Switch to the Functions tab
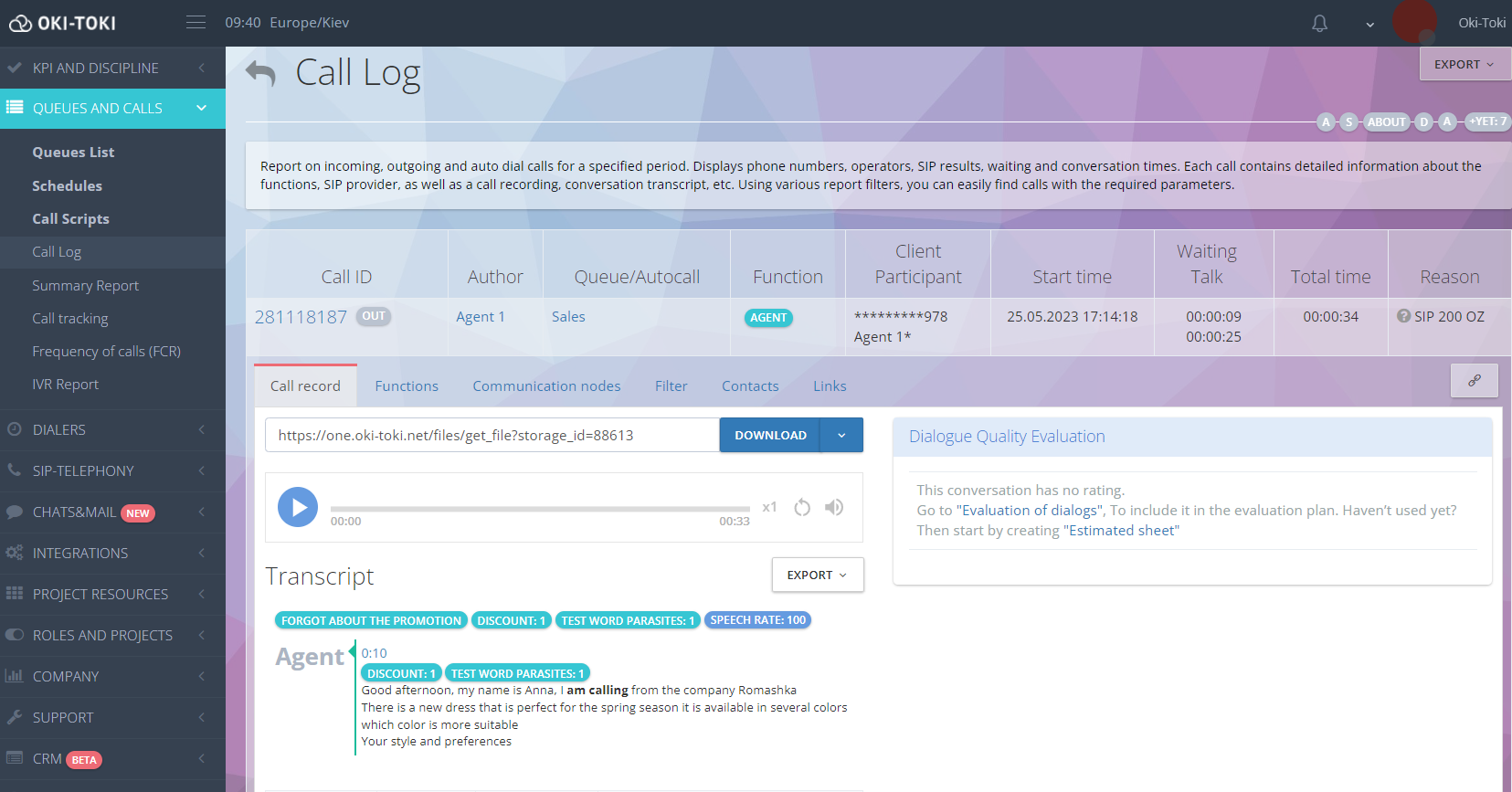 [x=407, y=386]
